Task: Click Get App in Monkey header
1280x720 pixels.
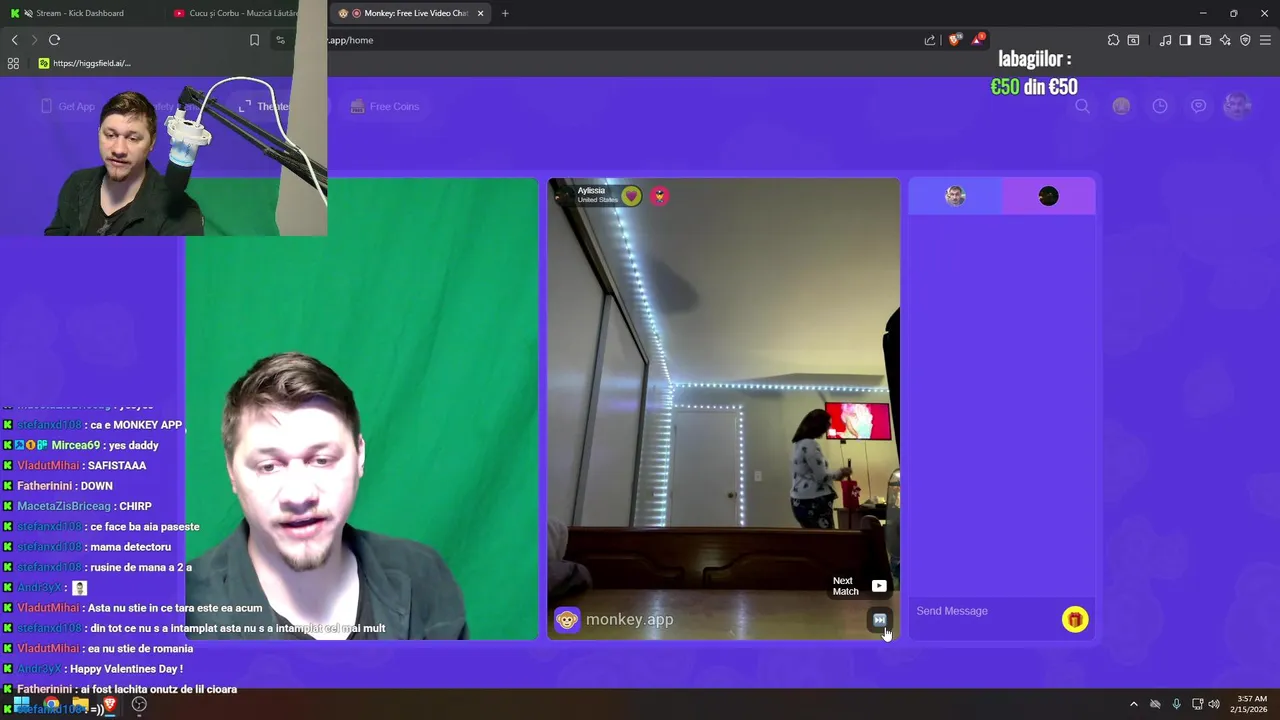Action: (68, 106)
